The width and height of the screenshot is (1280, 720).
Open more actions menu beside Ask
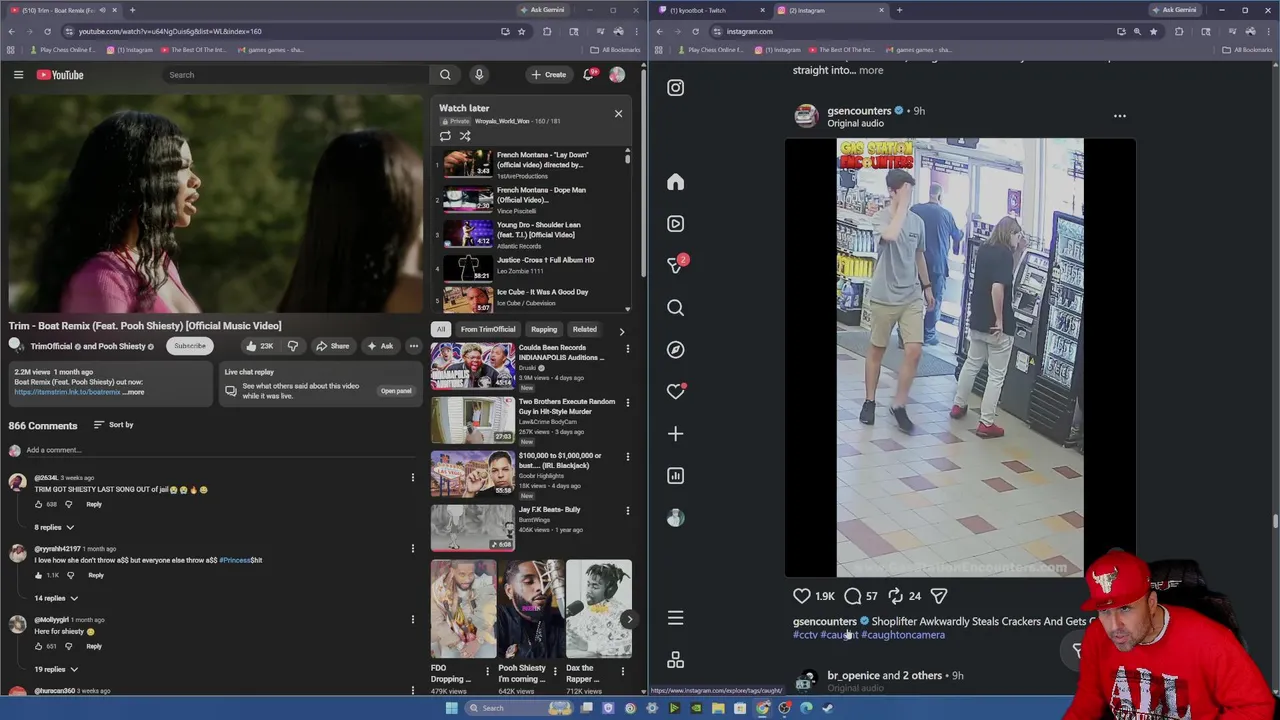(413, 346)
